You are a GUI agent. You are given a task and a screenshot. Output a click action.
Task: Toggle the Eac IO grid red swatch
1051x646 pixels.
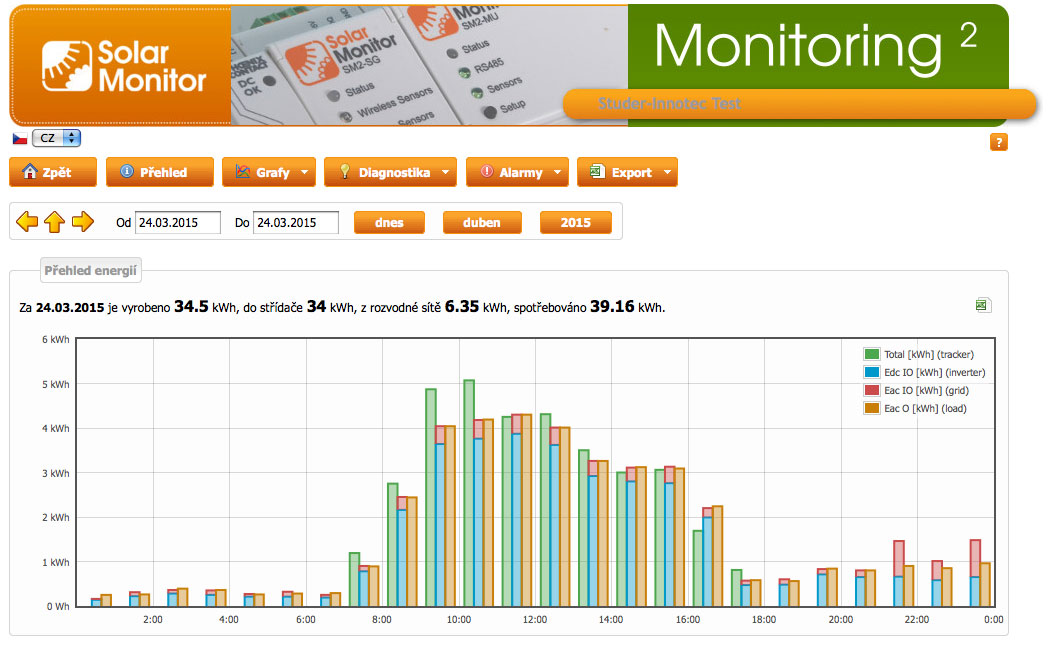pyautogui.click(x=871, y=390)
